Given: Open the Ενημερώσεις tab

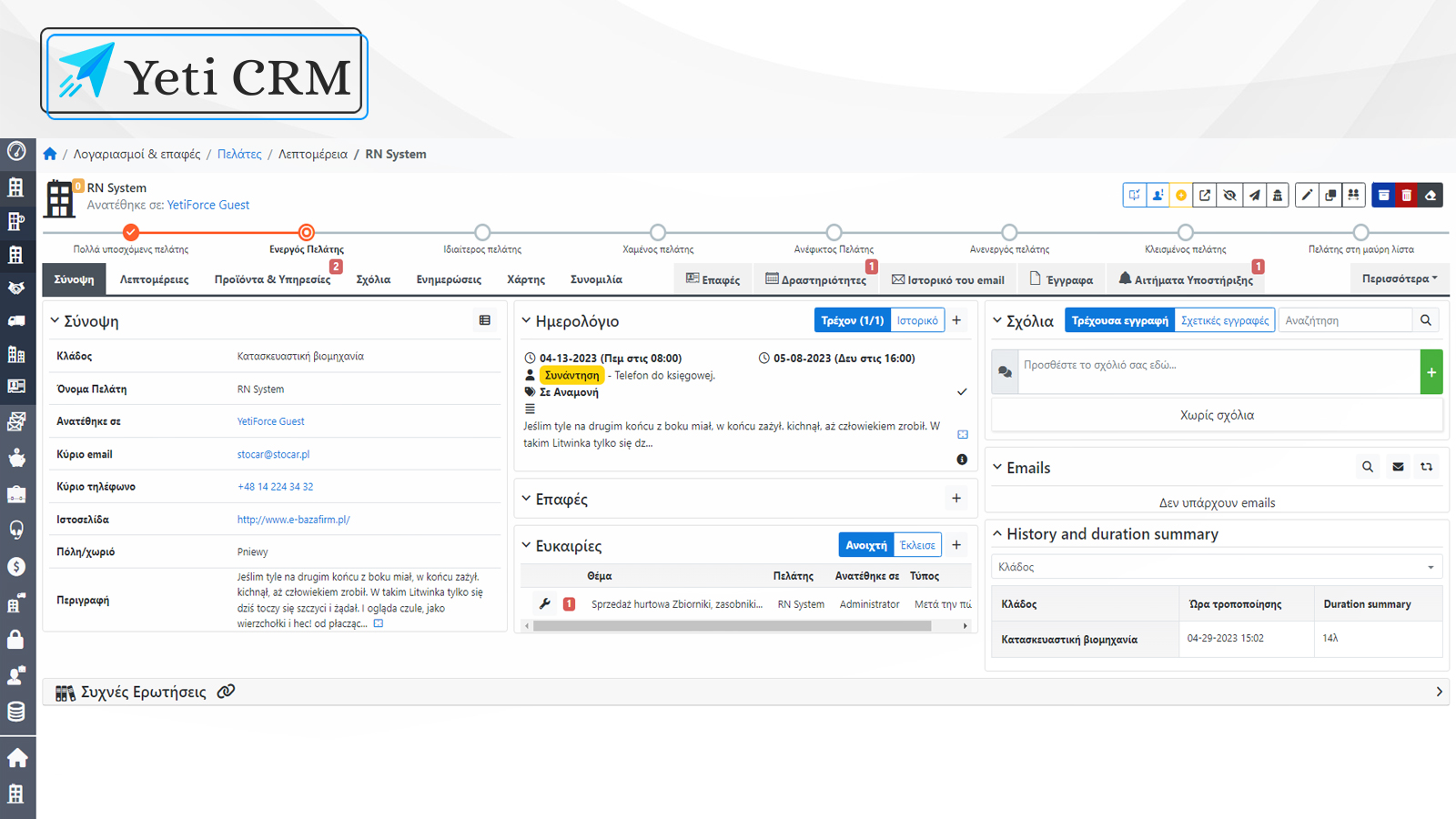Looking at the screenshot, I should (449, 279).
